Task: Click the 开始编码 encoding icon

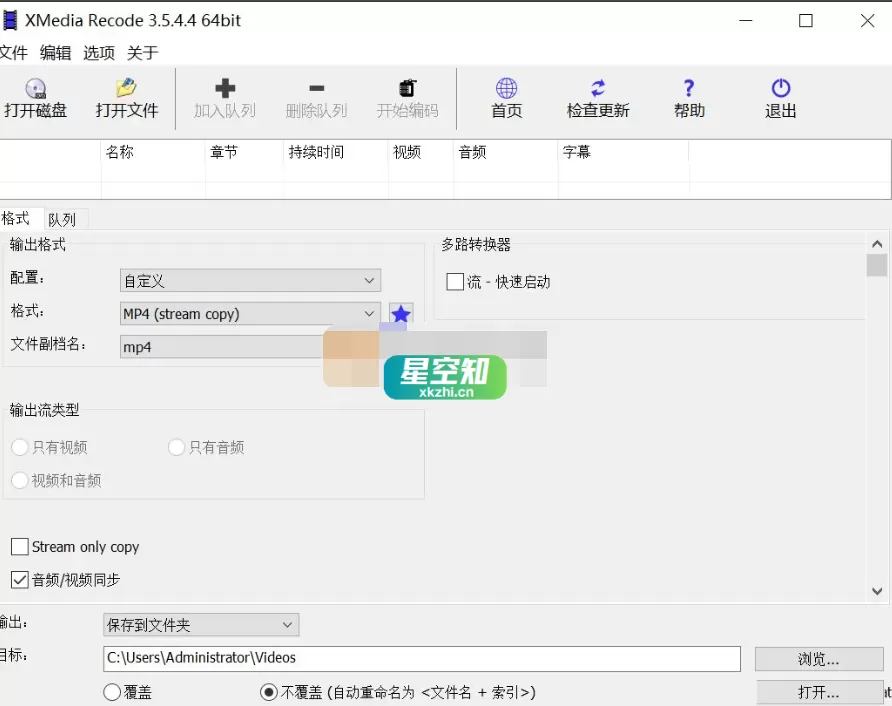Action: (x=407, y=99)
